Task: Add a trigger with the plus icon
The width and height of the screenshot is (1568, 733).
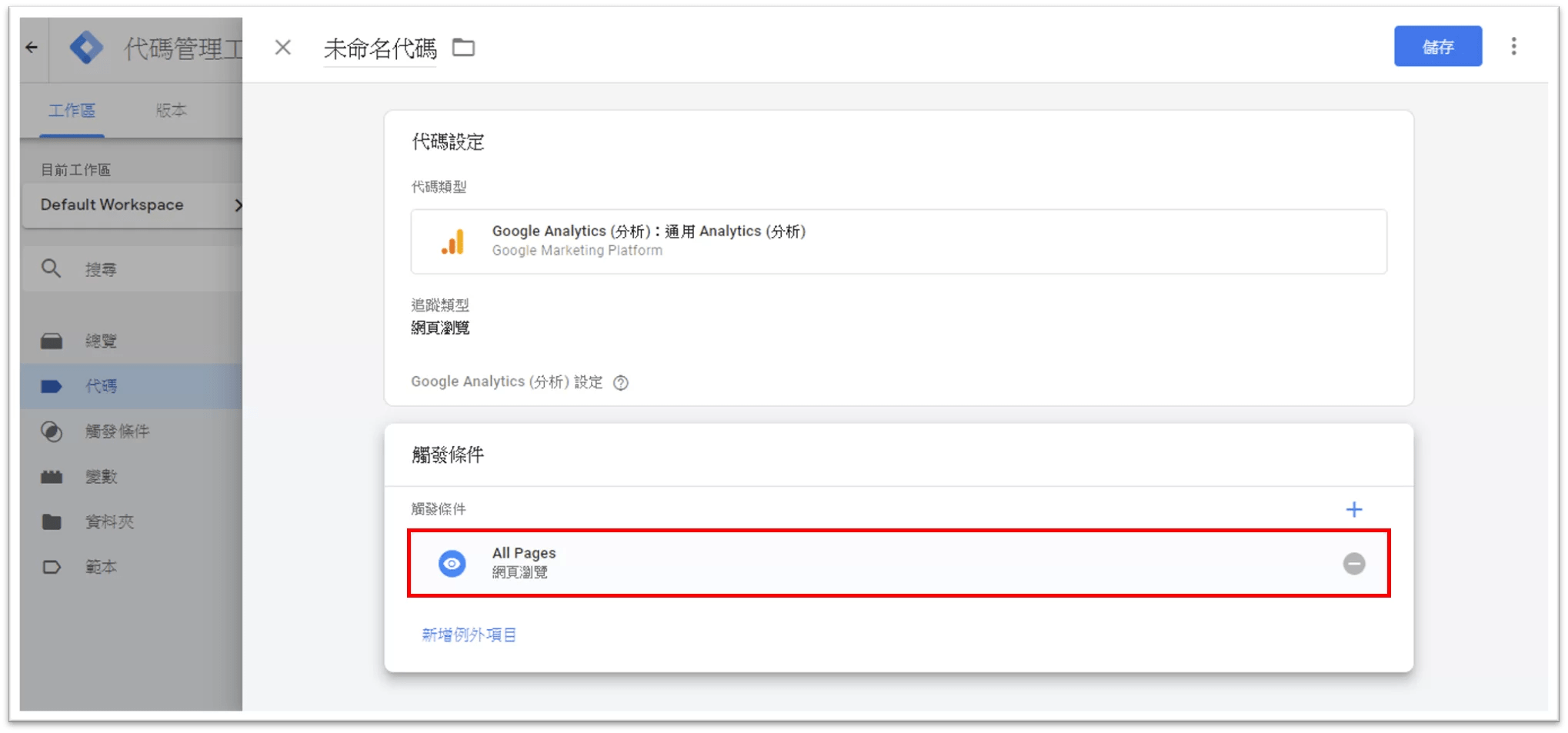Action: [1354, 509]
